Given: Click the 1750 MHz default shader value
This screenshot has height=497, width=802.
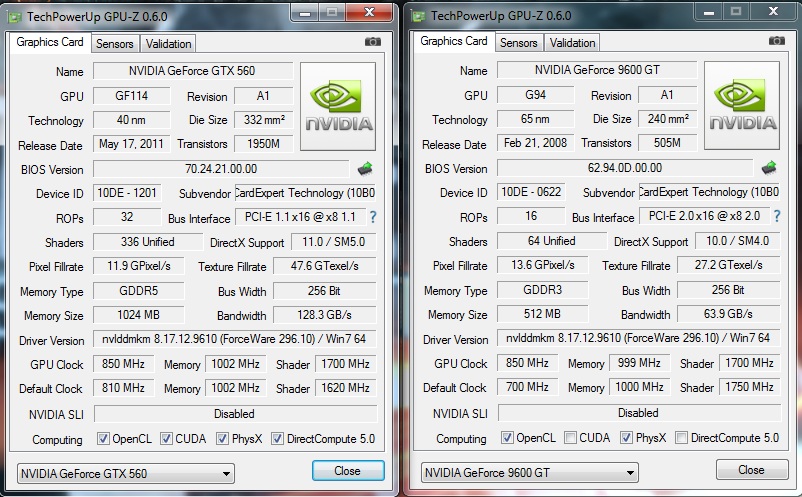Looking at the screenshot, I should 749,387.
